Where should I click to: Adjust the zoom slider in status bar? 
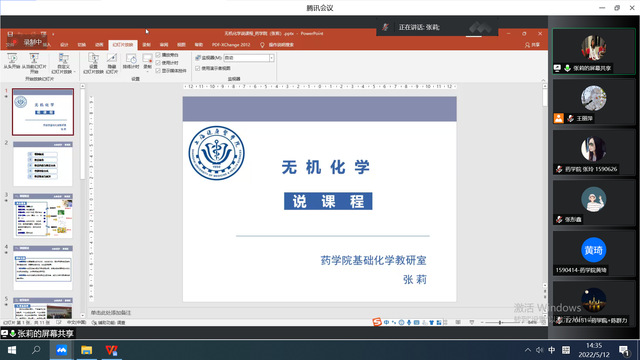coord(500,322)
